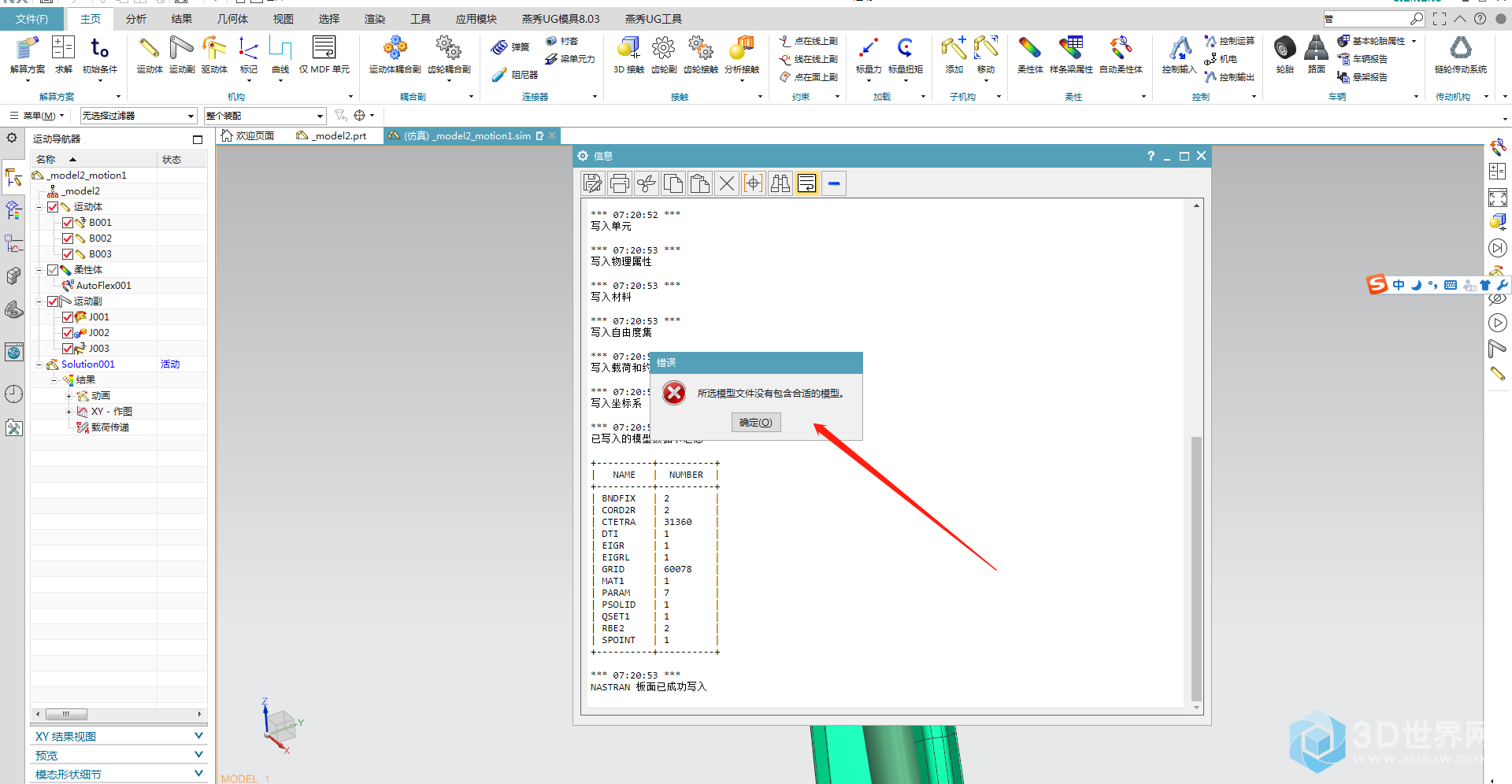Click the 分析接触 contact icon

point(741,49)
